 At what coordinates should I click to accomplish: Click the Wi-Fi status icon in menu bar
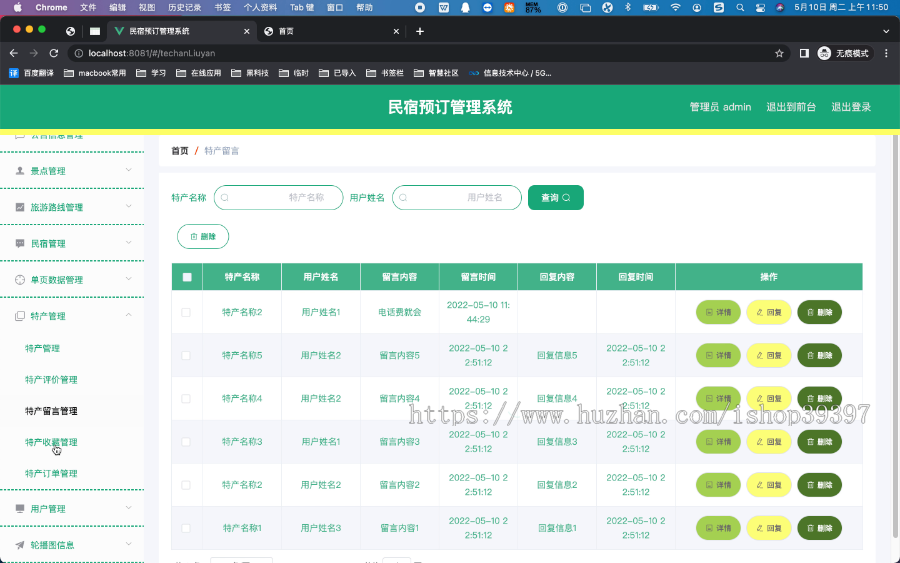point(676,7)
